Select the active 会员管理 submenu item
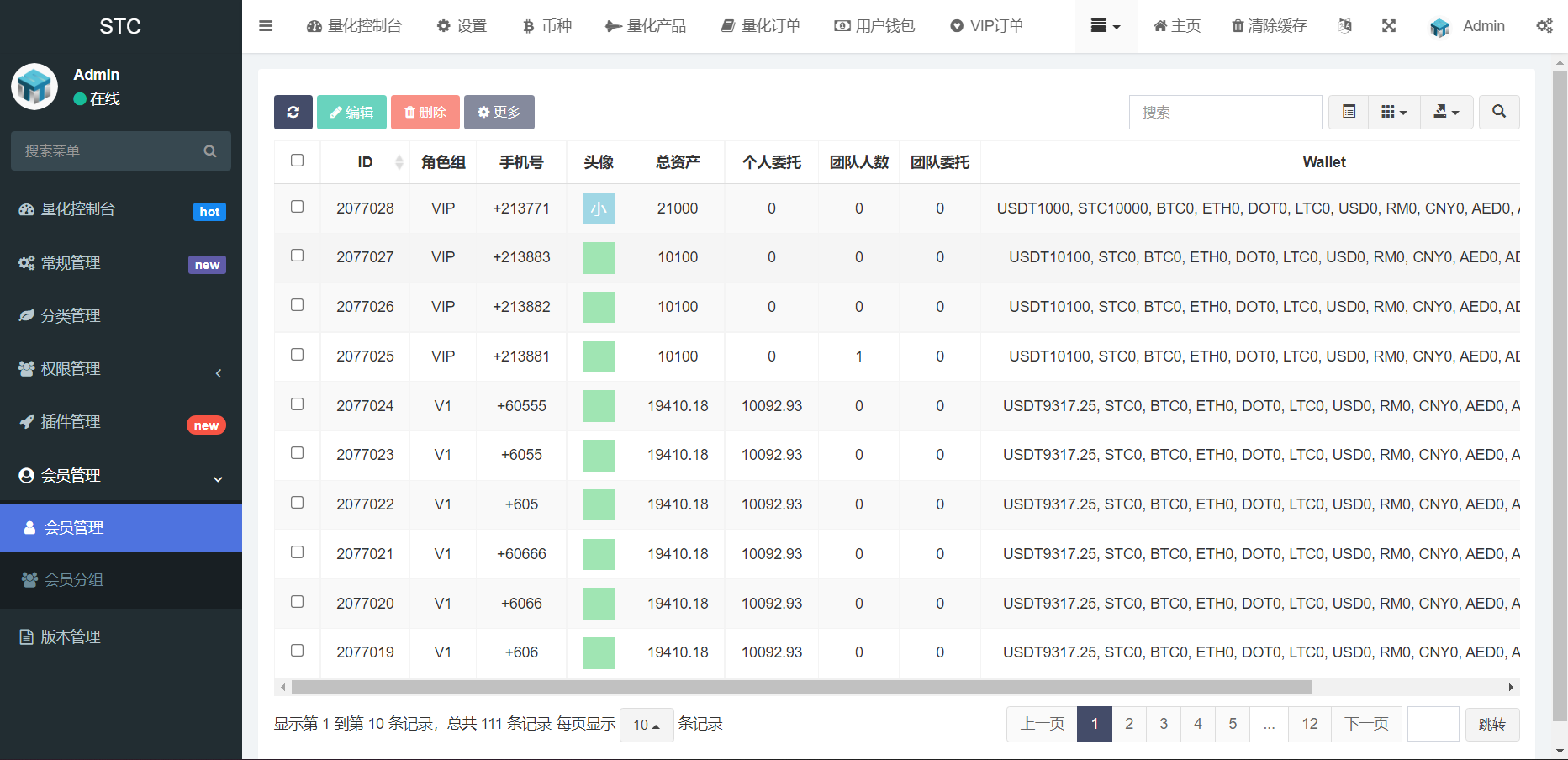Viewport: 1568px width, 760px height. [121, 528]
